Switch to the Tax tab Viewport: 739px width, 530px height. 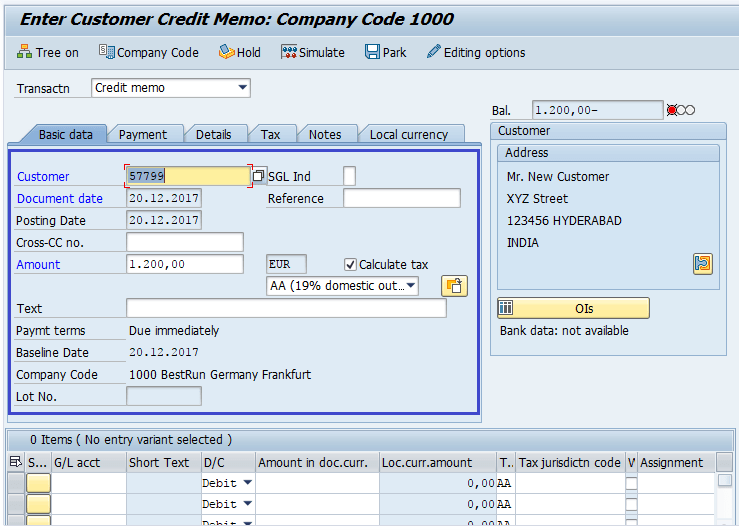(271, 135)
